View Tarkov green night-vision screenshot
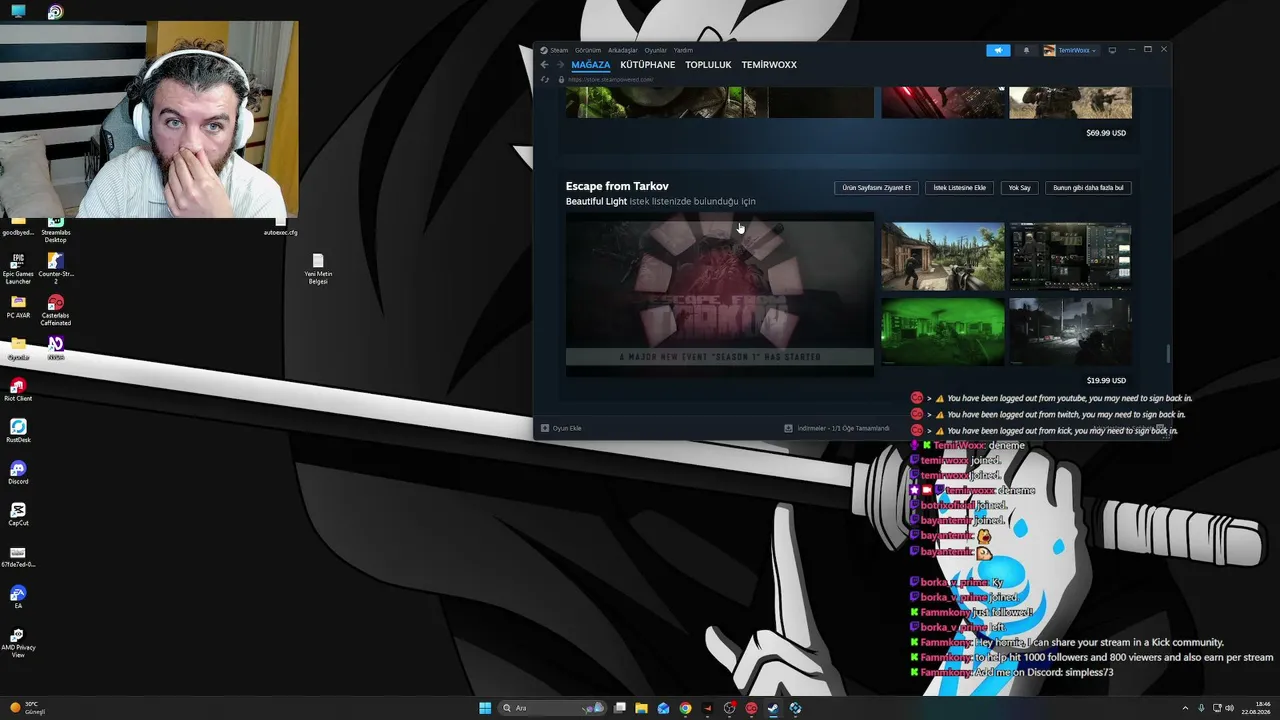1280x720 pixels. pyautogui.click(x=942, y=332)
